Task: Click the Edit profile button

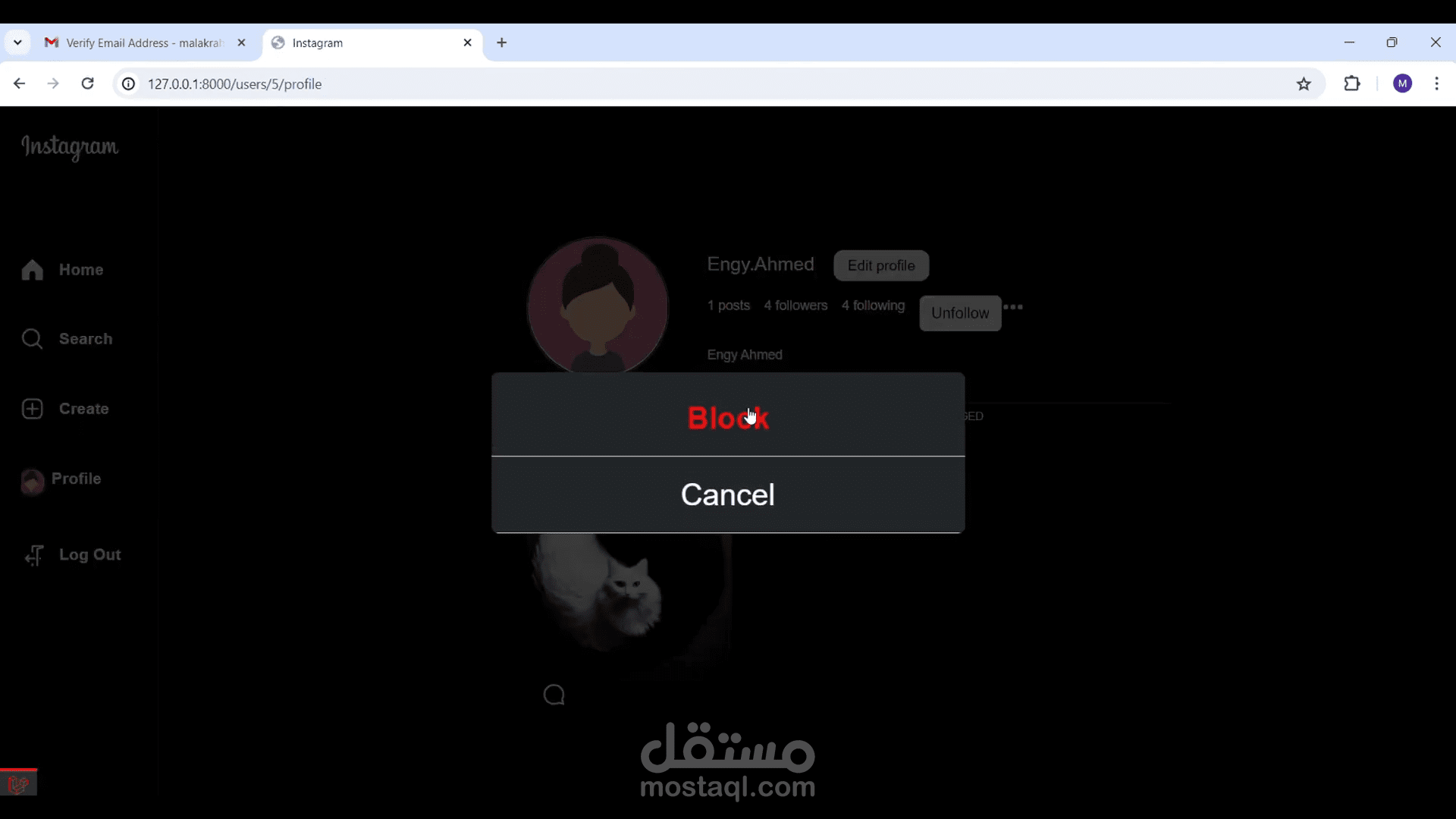Action: 881,265
